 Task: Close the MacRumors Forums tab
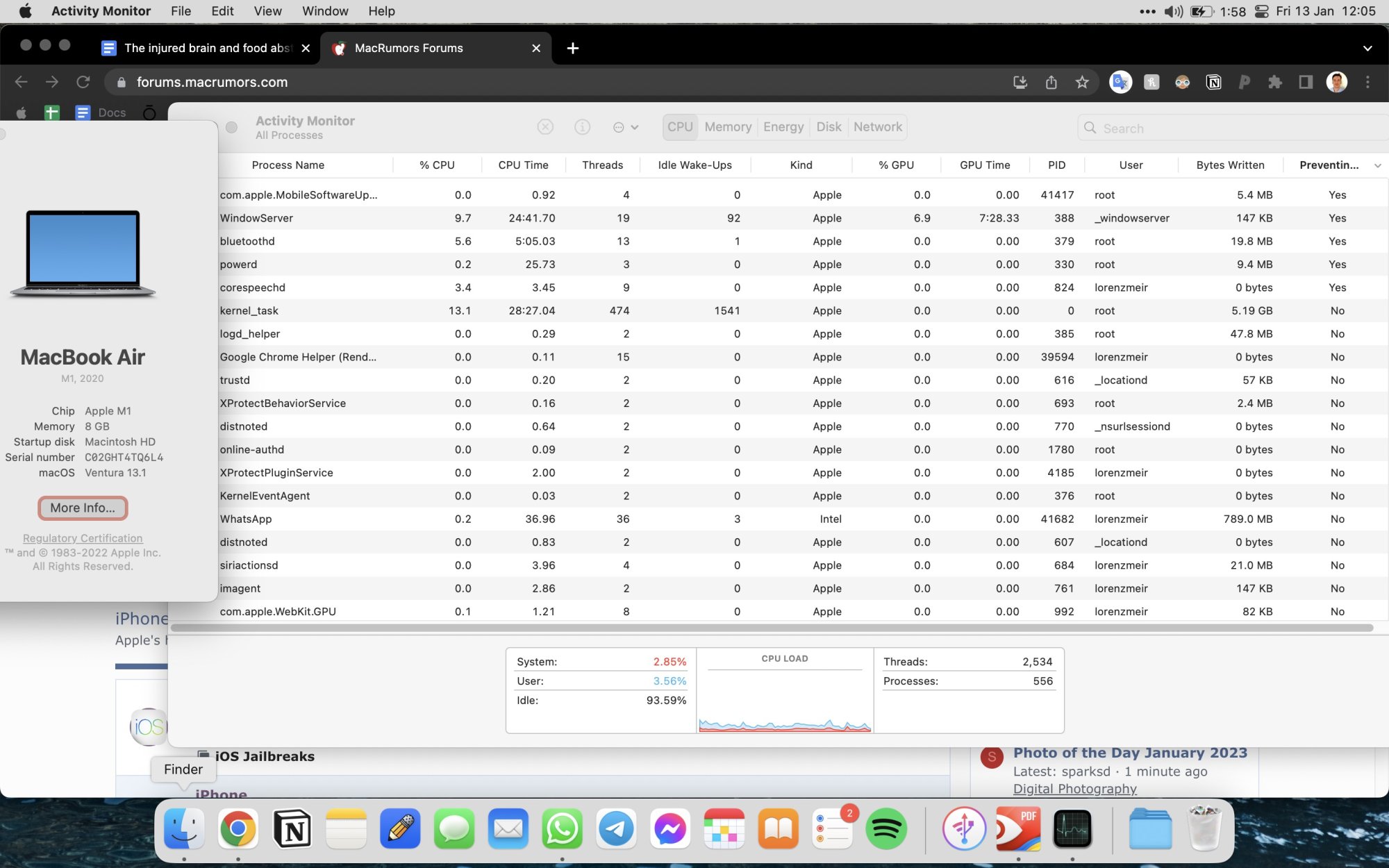coord(535,48)
